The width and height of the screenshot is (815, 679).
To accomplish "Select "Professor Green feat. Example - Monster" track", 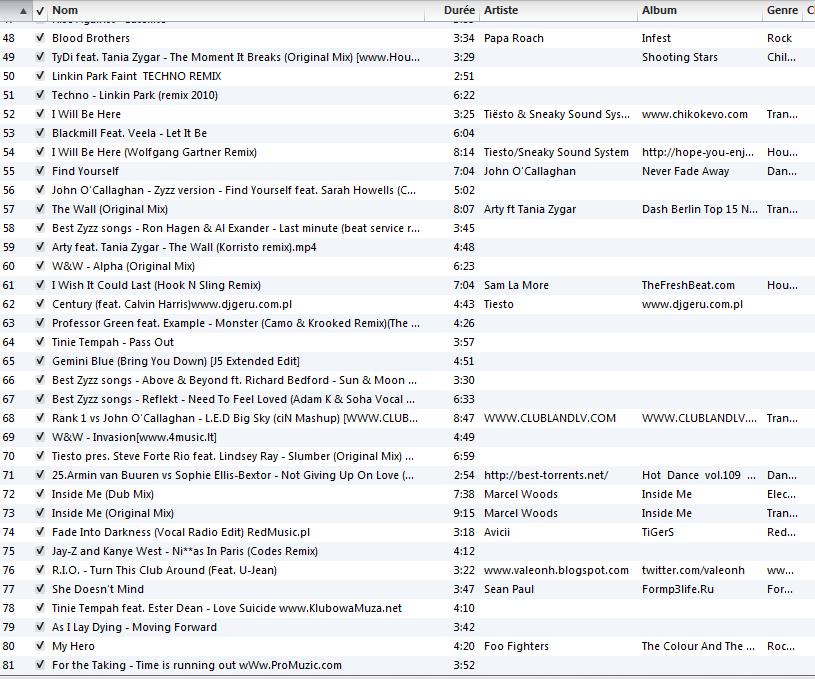I will 236,323.
